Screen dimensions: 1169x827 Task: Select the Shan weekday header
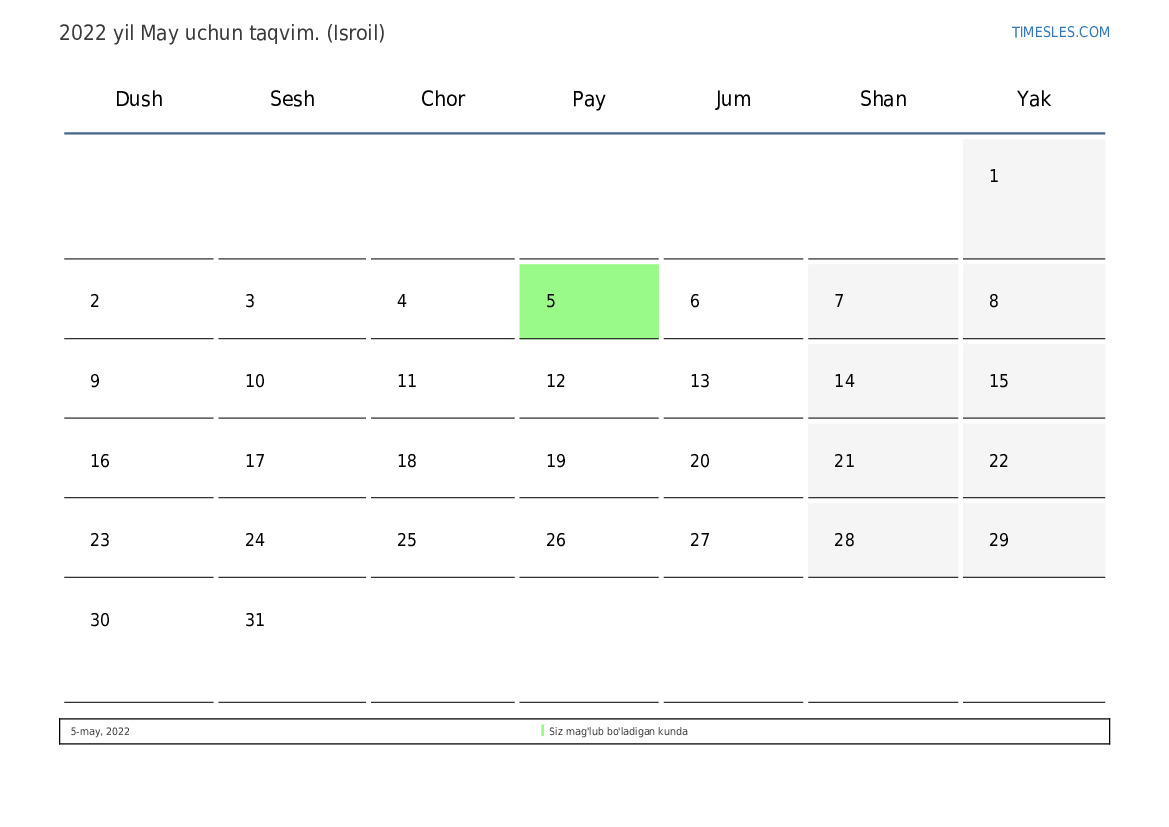pos(883,99)
